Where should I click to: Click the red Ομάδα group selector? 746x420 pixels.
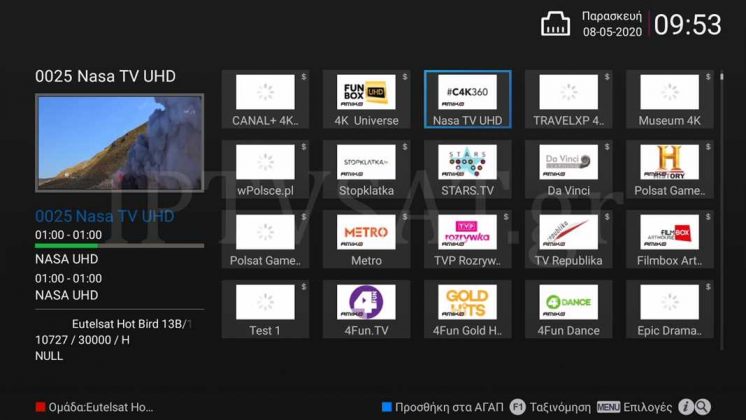(x=95, y=407)
